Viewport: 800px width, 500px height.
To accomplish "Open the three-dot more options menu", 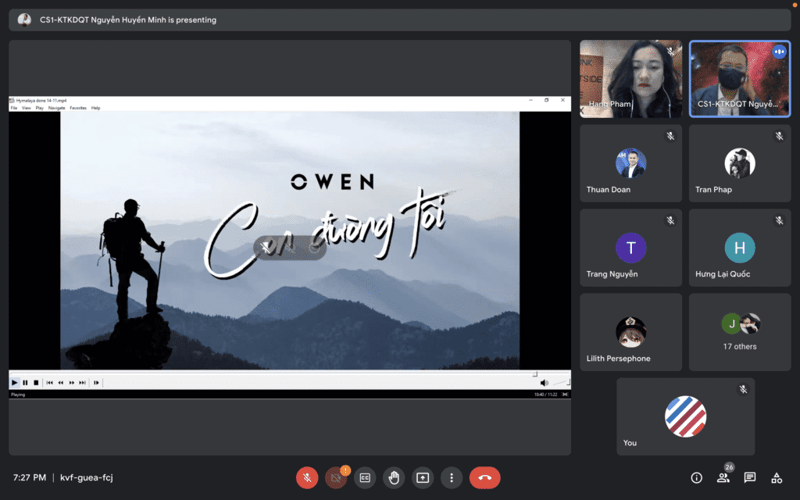I will (452, 478).
